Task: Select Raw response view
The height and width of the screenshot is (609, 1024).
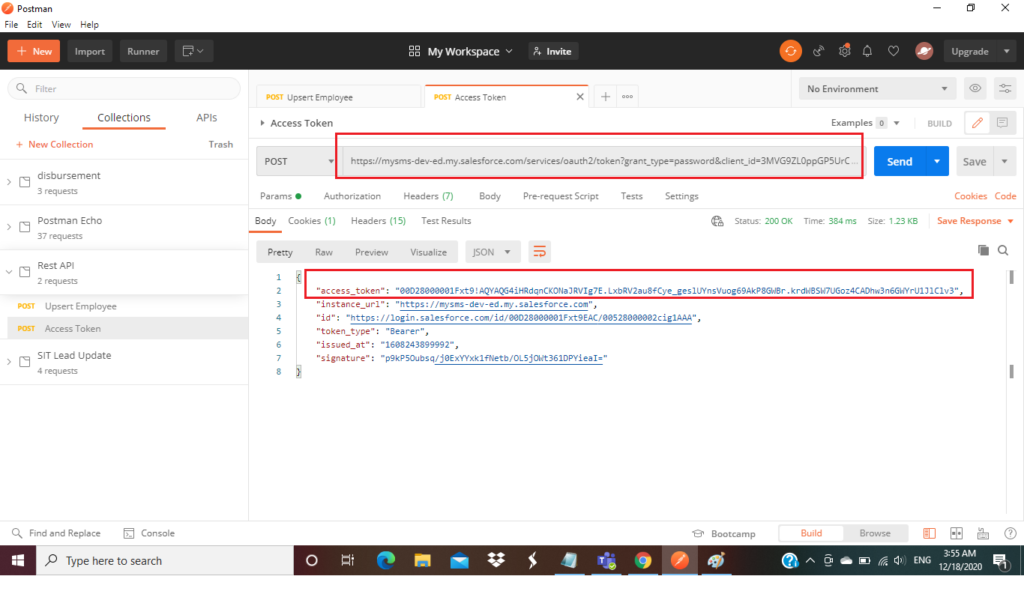Action: (x=324, y=252)
